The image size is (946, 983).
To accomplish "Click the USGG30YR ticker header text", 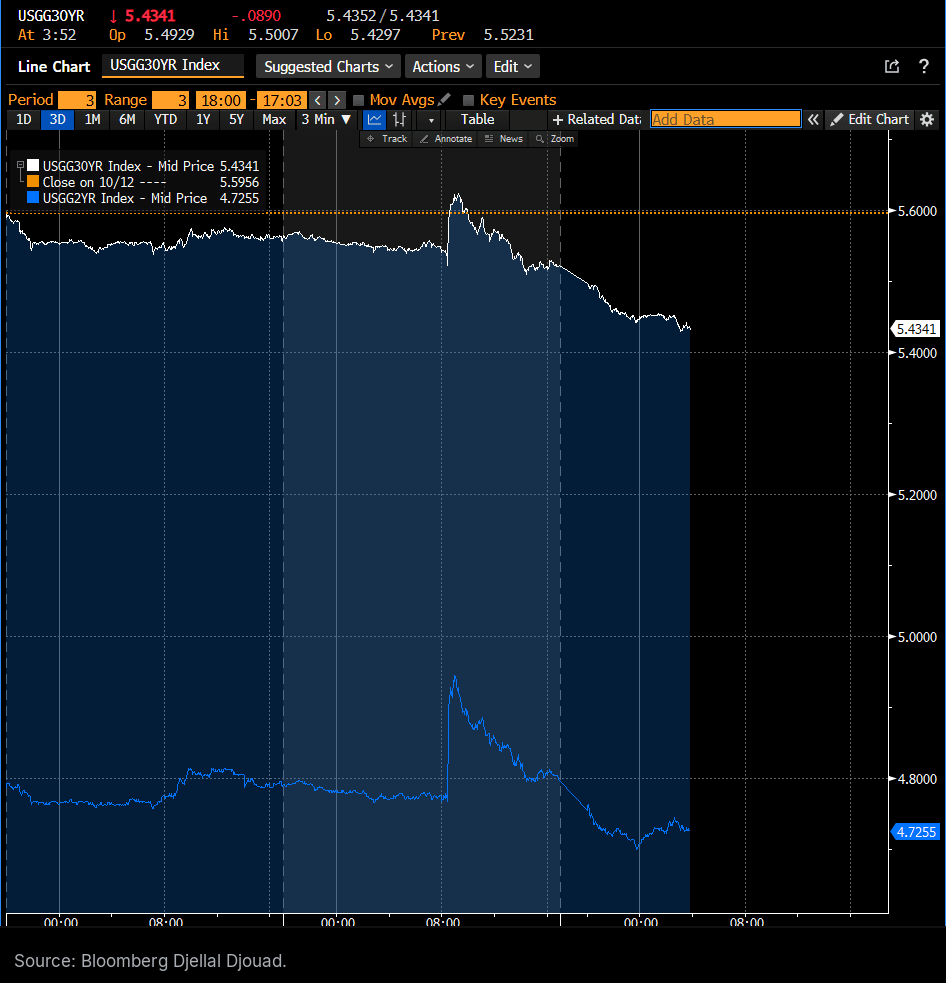I will [x=51, y=16].
